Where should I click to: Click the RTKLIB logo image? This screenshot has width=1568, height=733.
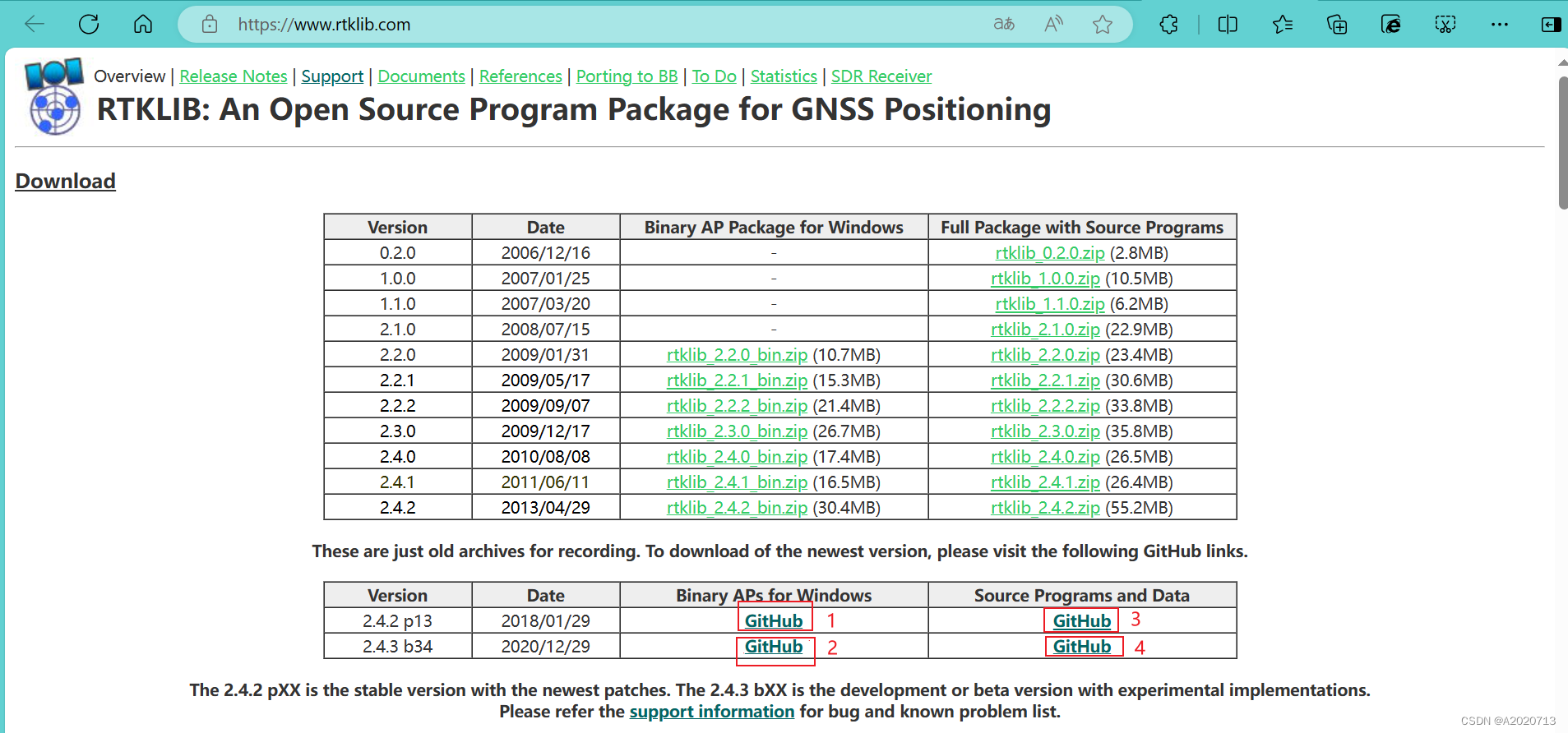tap(54, 96)
